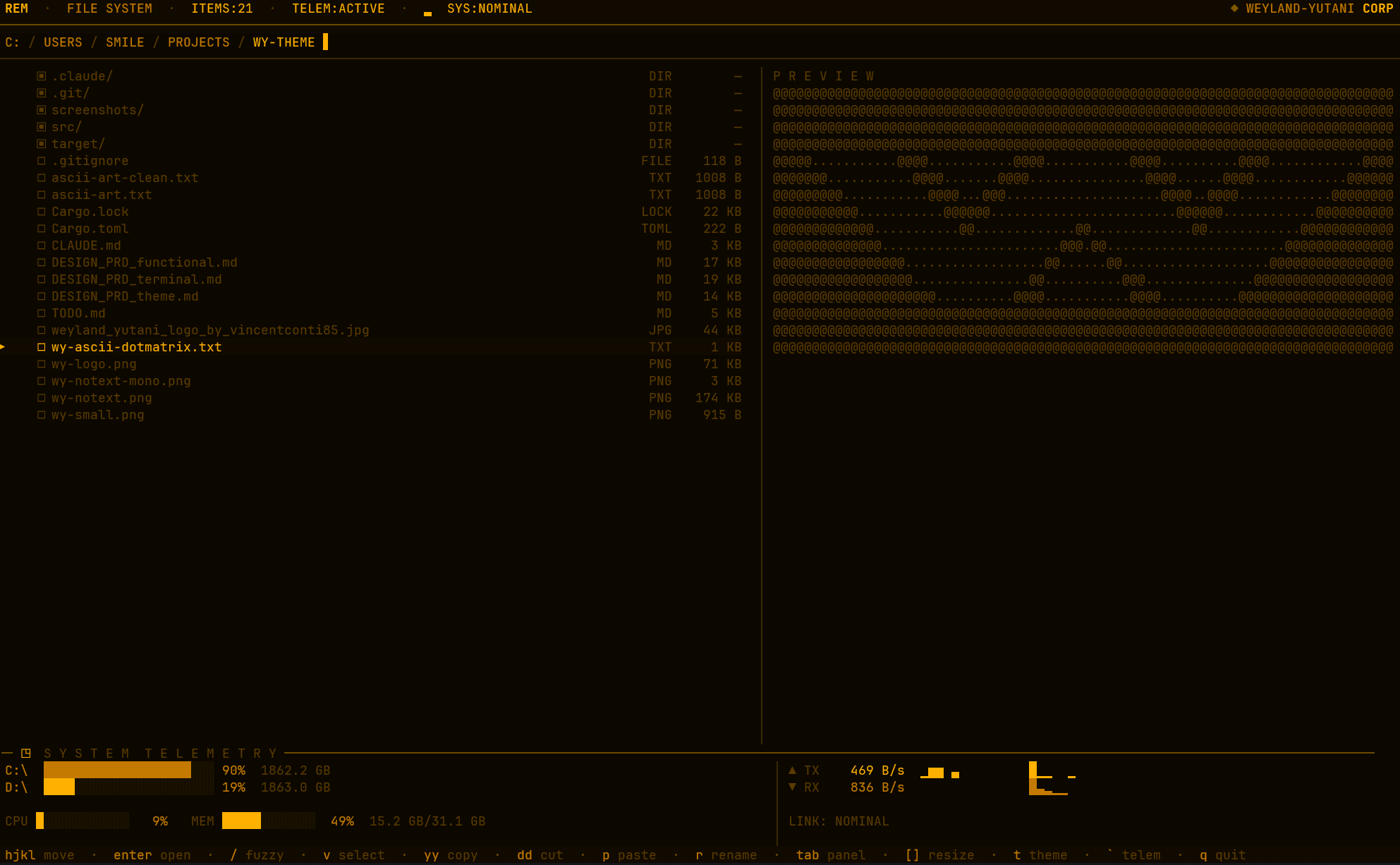Activate the theme switcher via t theme
Image resolution: width=1400 pixels, height=865 pixels.
point(1040,854)
